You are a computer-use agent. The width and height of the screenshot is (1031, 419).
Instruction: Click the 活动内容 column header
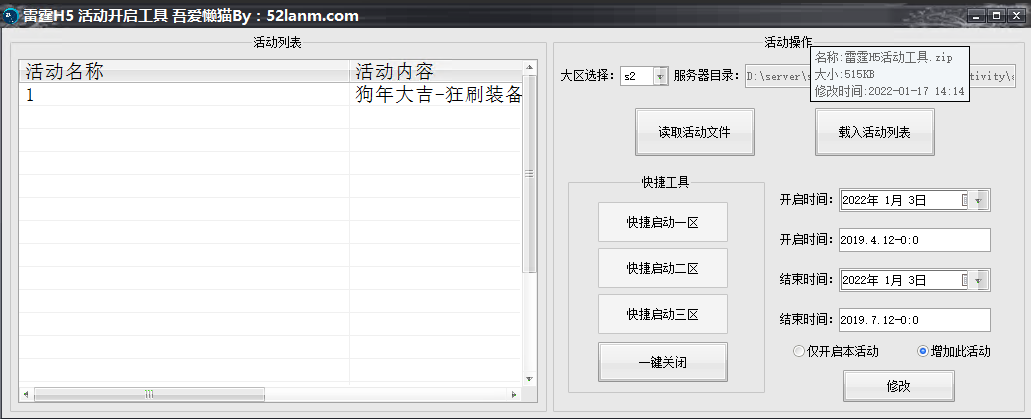(x=436, y=72)
